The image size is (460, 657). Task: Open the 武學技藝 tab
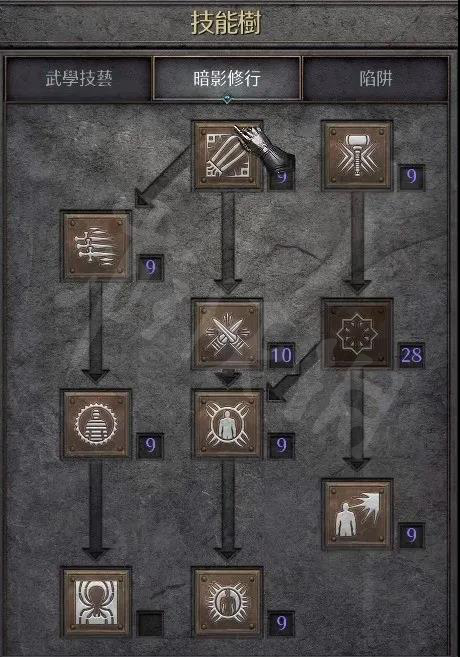78,78
